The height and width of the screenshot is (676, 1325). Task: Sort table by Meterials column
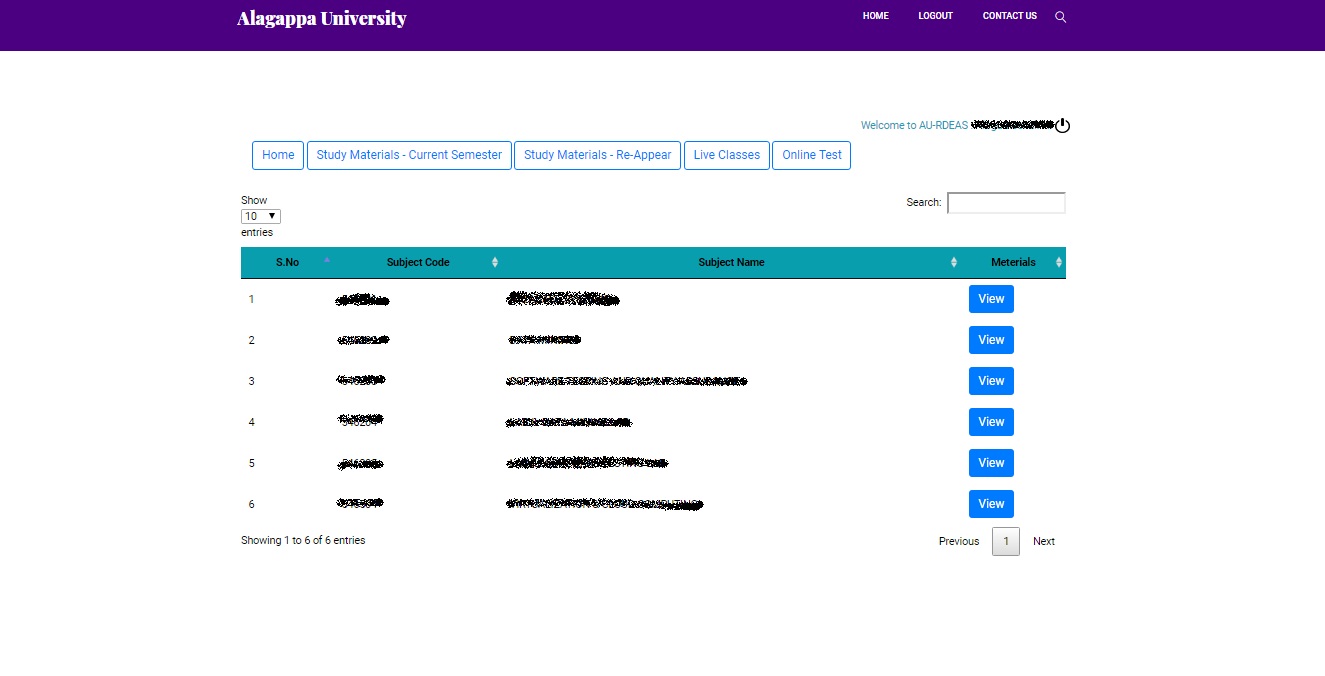click(x=1013, y=262)
